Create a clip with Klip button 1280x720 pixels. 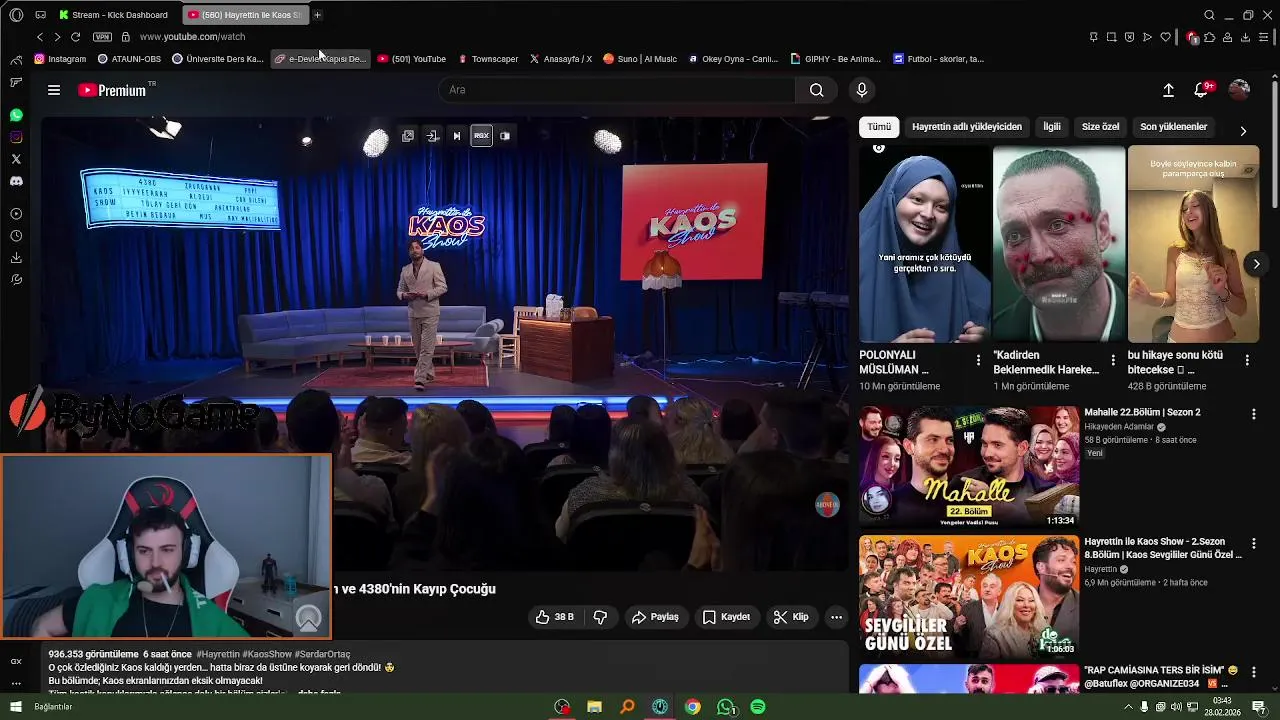pyautogui.click(x=791, y=617)
